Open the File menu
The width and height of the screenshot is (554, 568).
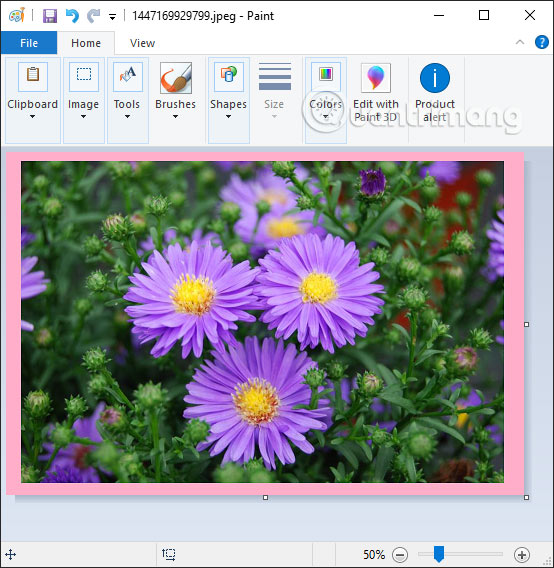click(x=29, y=43)
